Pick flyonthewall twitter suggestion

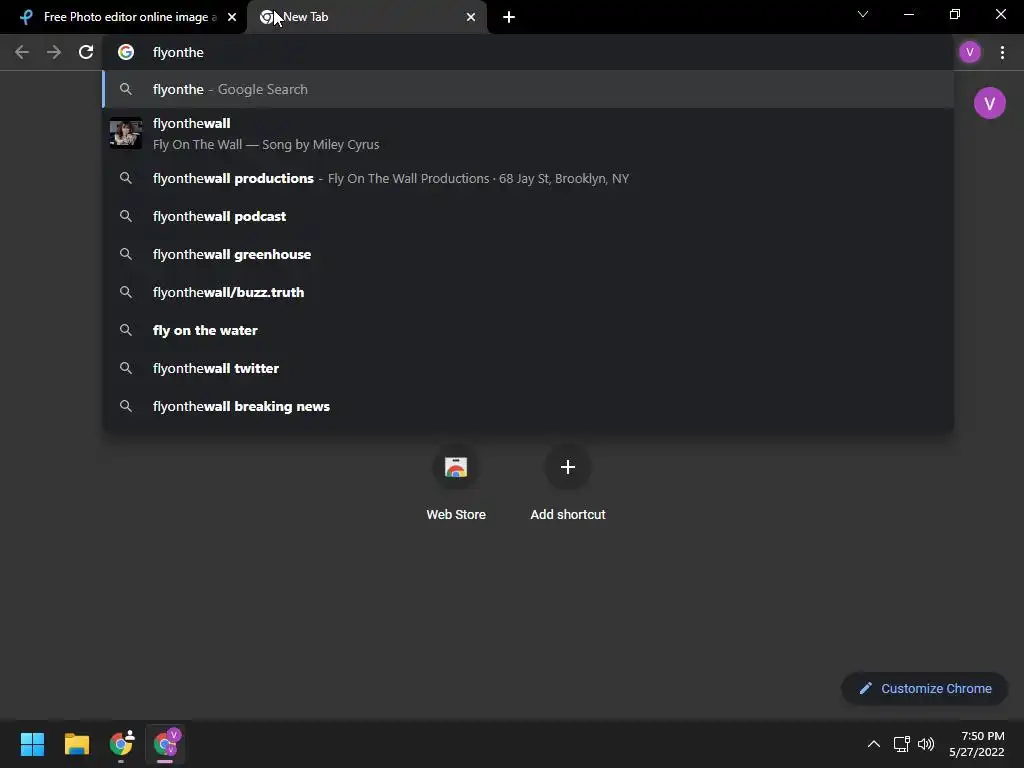coord(528,368)
